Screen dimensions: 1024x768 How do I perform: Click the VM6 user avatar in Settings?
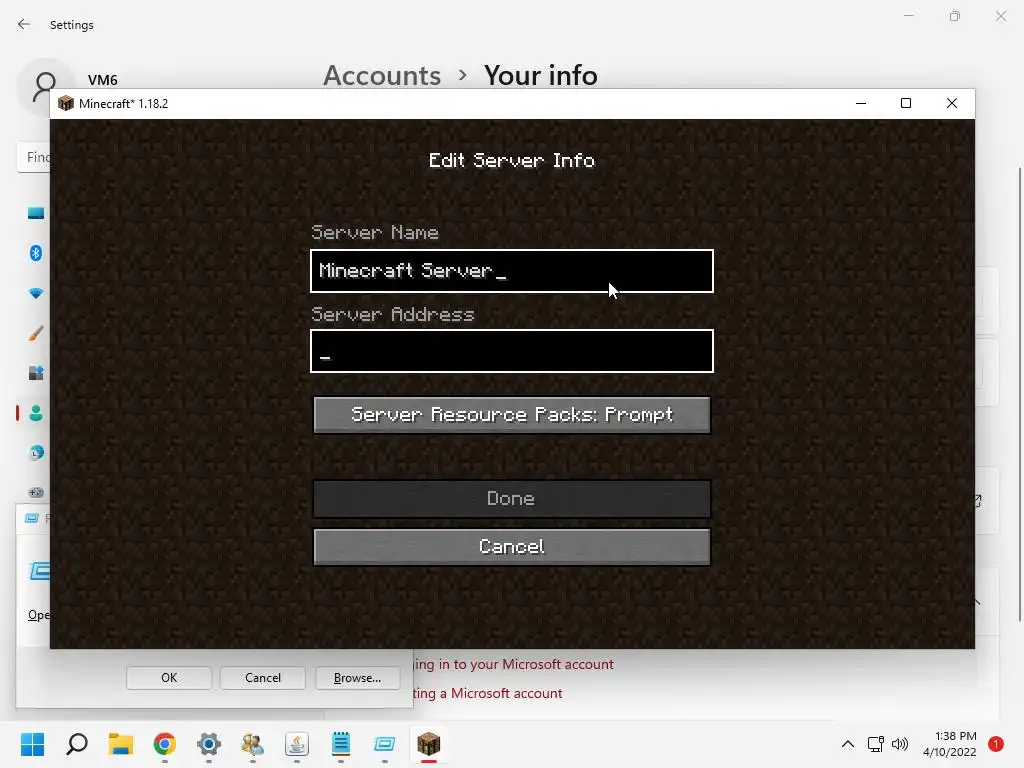44,86
